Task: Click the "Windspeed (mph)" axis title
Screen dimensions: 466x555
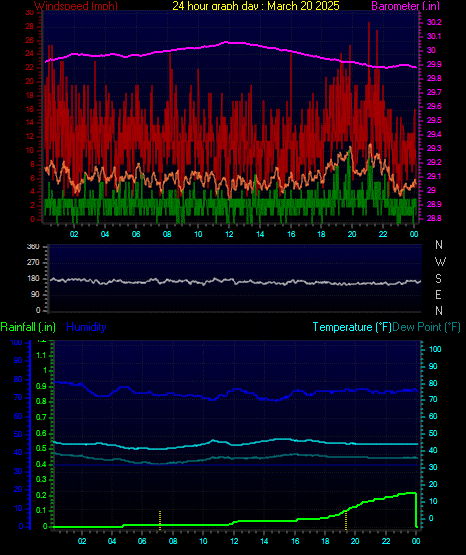Action: (76, 6)
